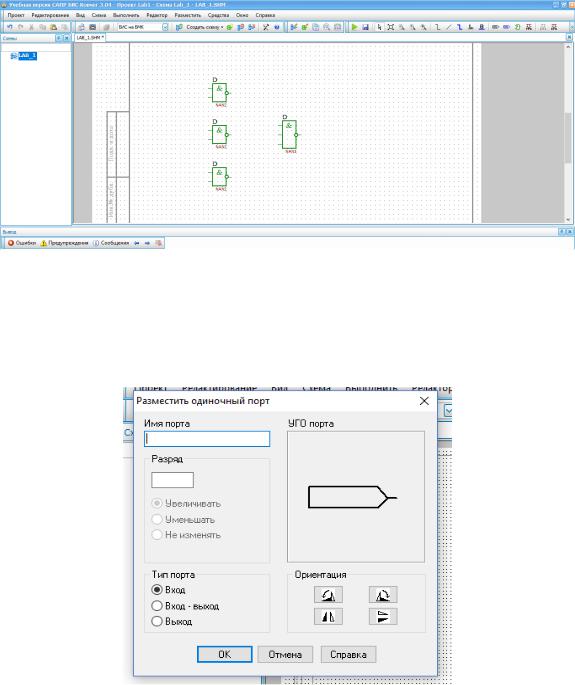The image size is (575, 685).
Task: Select the Уменьшать radio button
Action: tap(157, 519)
